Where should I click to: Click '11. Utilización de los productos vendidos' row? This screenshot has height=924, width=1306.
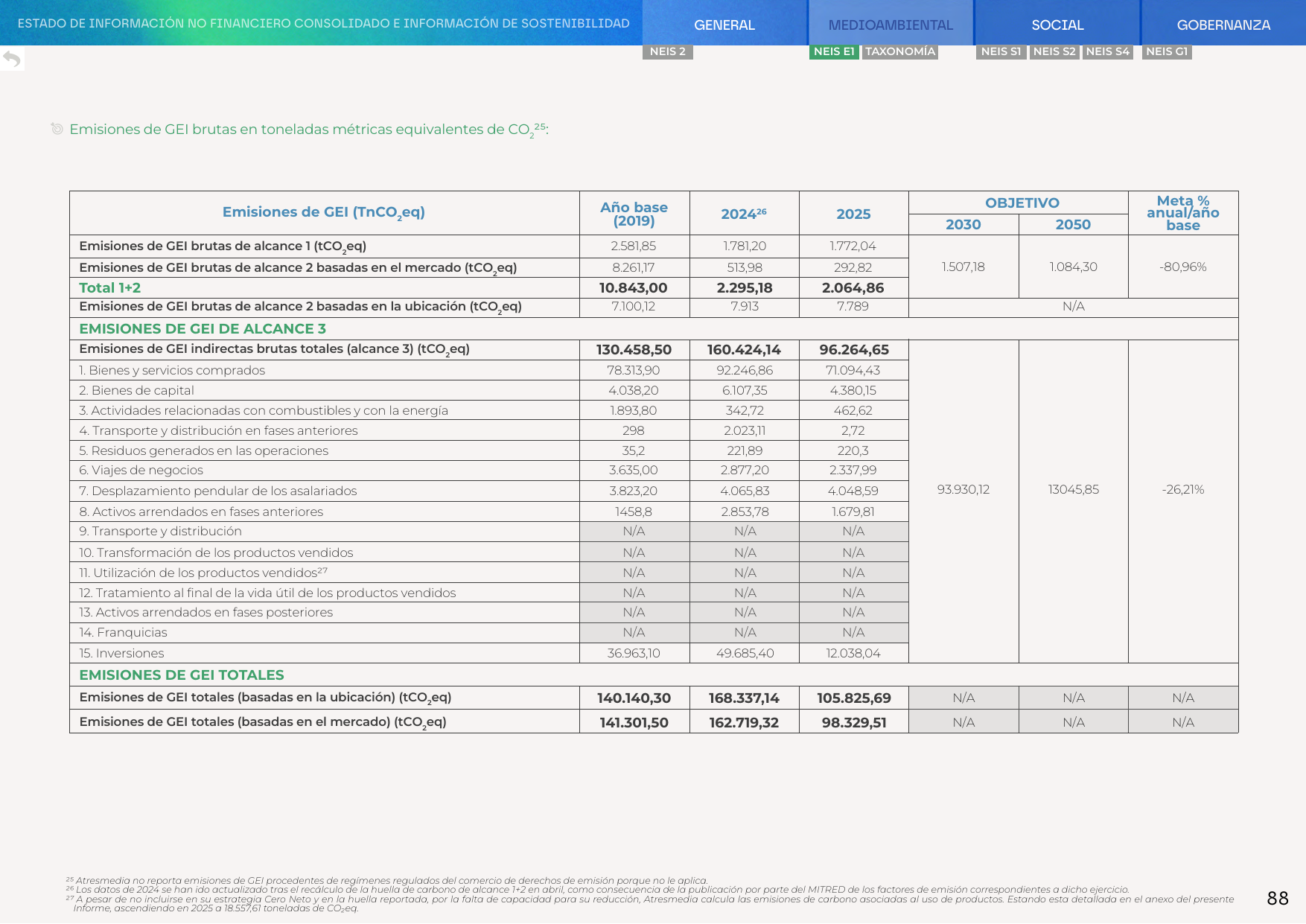click(203, 572)
